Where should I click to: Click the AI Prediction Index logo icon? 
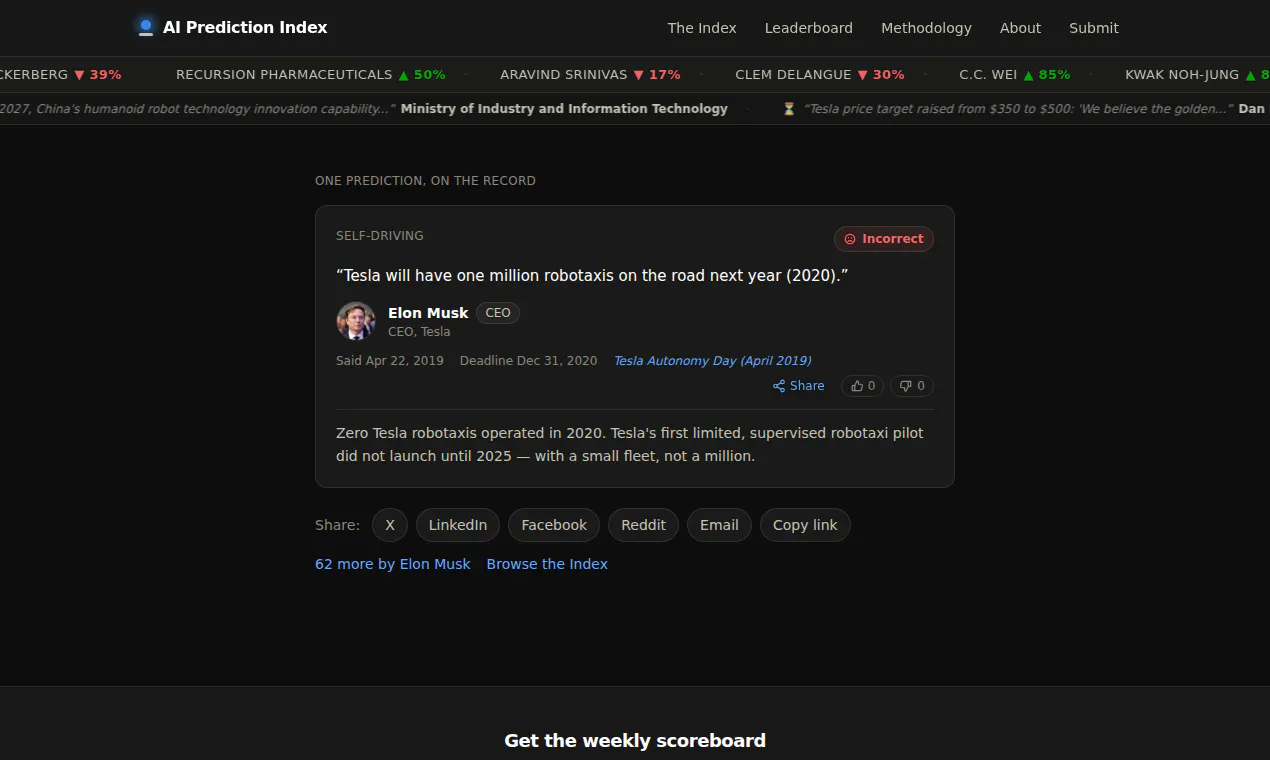146,27
